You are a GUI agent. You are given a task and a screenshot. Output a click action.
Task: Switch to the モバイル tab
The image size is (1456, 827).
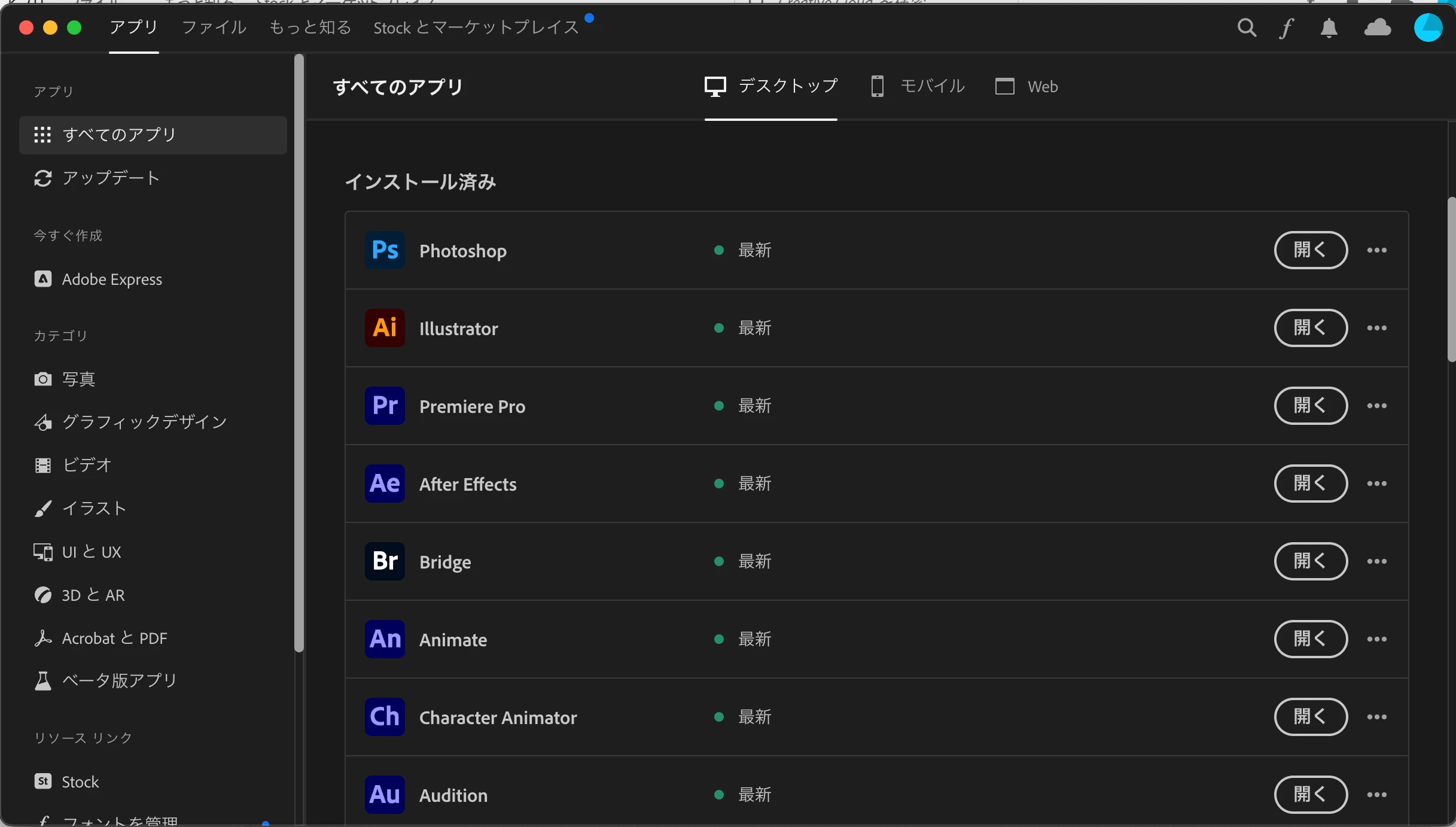click(918, 87)
